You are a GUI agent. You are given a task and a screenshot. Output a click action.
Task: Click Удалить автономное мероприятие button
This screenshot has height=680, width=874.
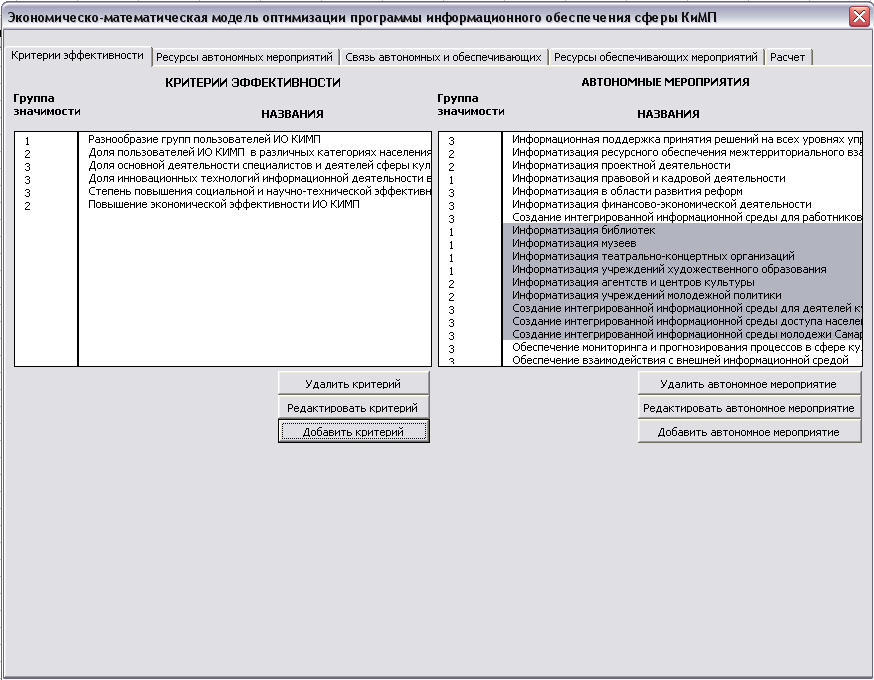[749, 384]
